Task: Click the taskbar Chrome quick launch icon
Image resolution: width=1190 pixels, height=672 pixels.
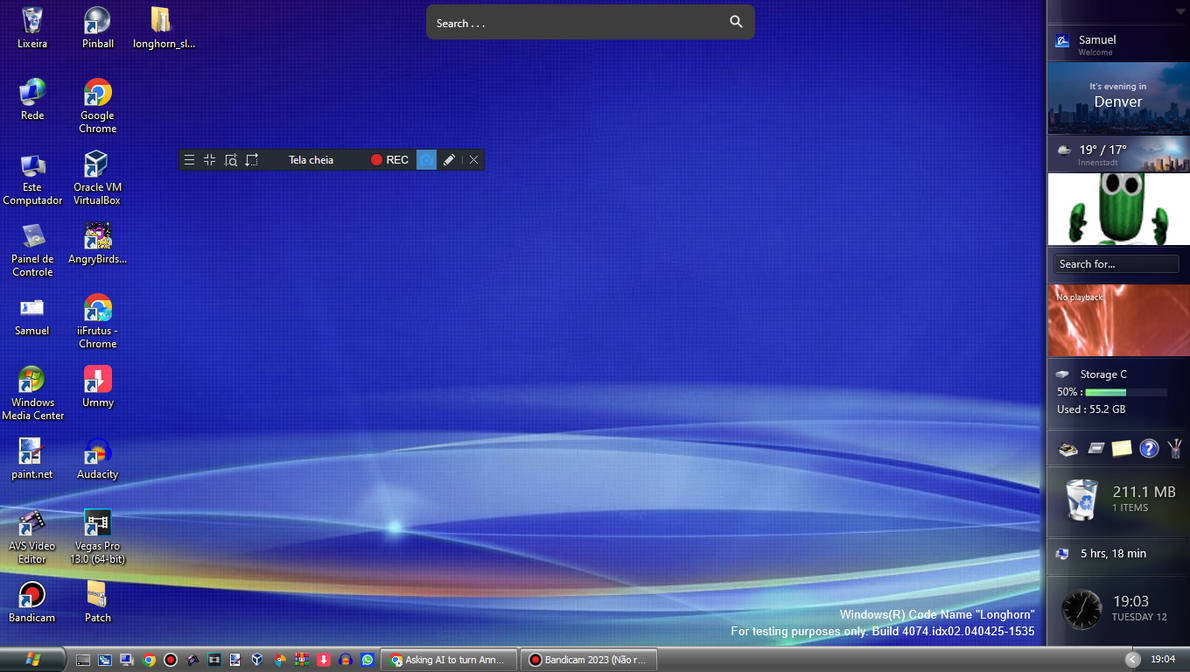Action: (149, 660)
